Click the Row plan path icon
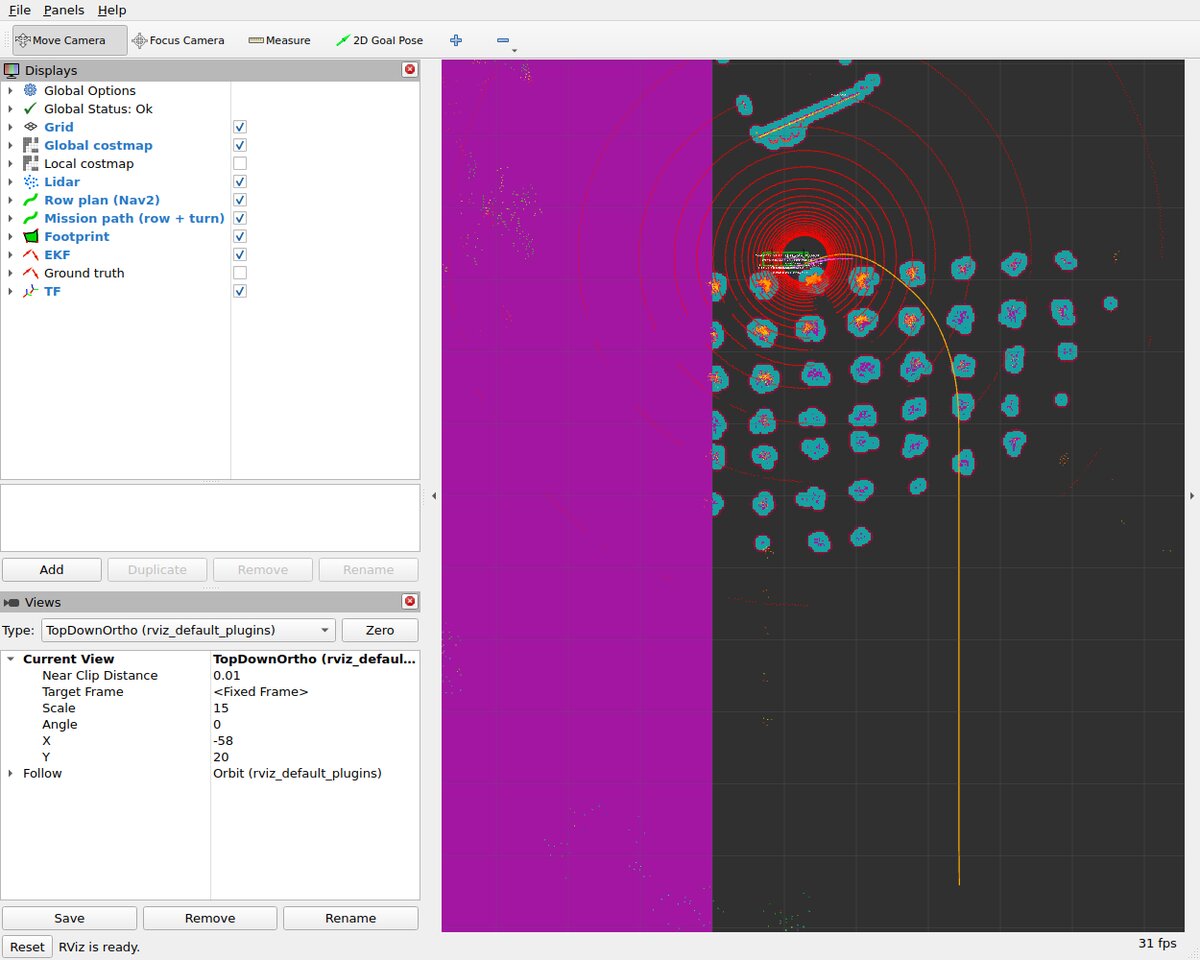Image resolution: width=1200 pixels, height=960 pixels. (x=30, y=200)
